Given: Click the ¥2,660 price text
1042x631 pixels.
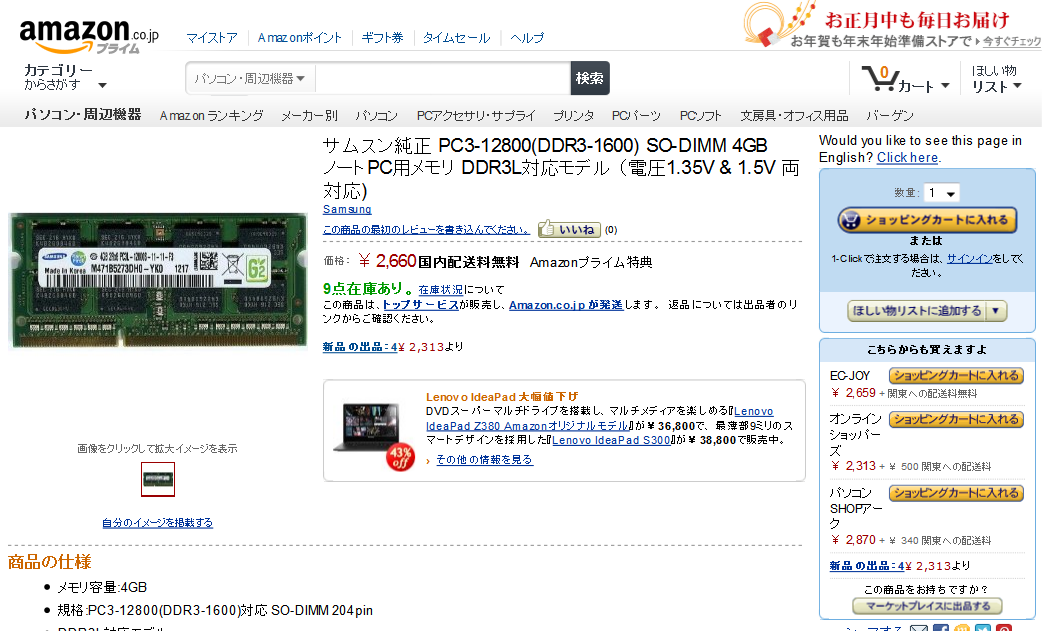Looking at the screenshot, I should click(387, 261).
